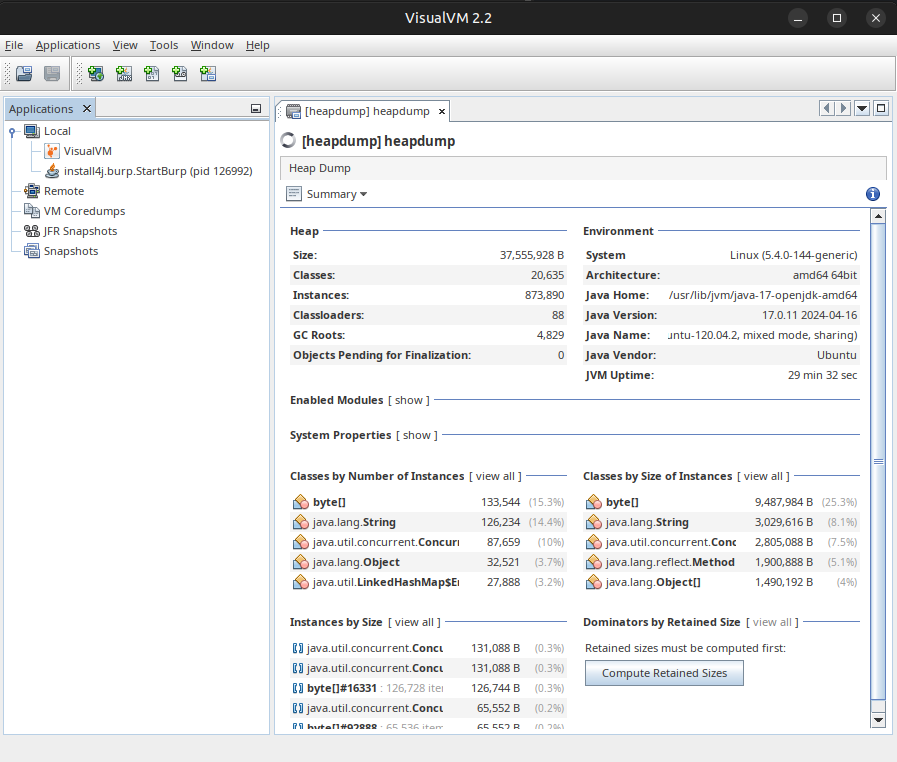Click the blue info icon
Screen dimensions: 897x762
point(872,194)
